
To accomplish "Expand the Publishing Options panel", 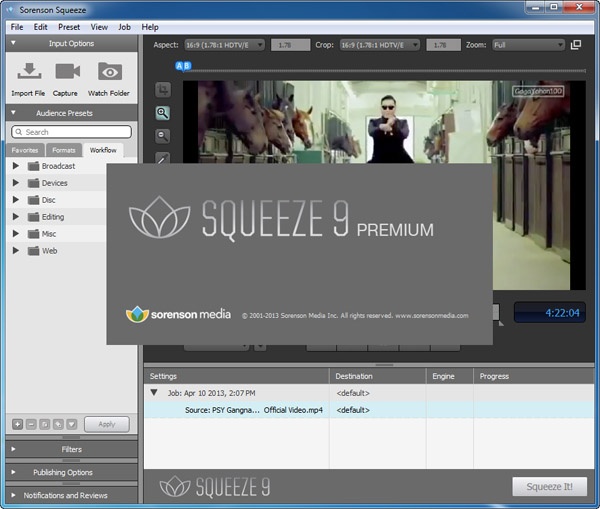I will [13, 472].
